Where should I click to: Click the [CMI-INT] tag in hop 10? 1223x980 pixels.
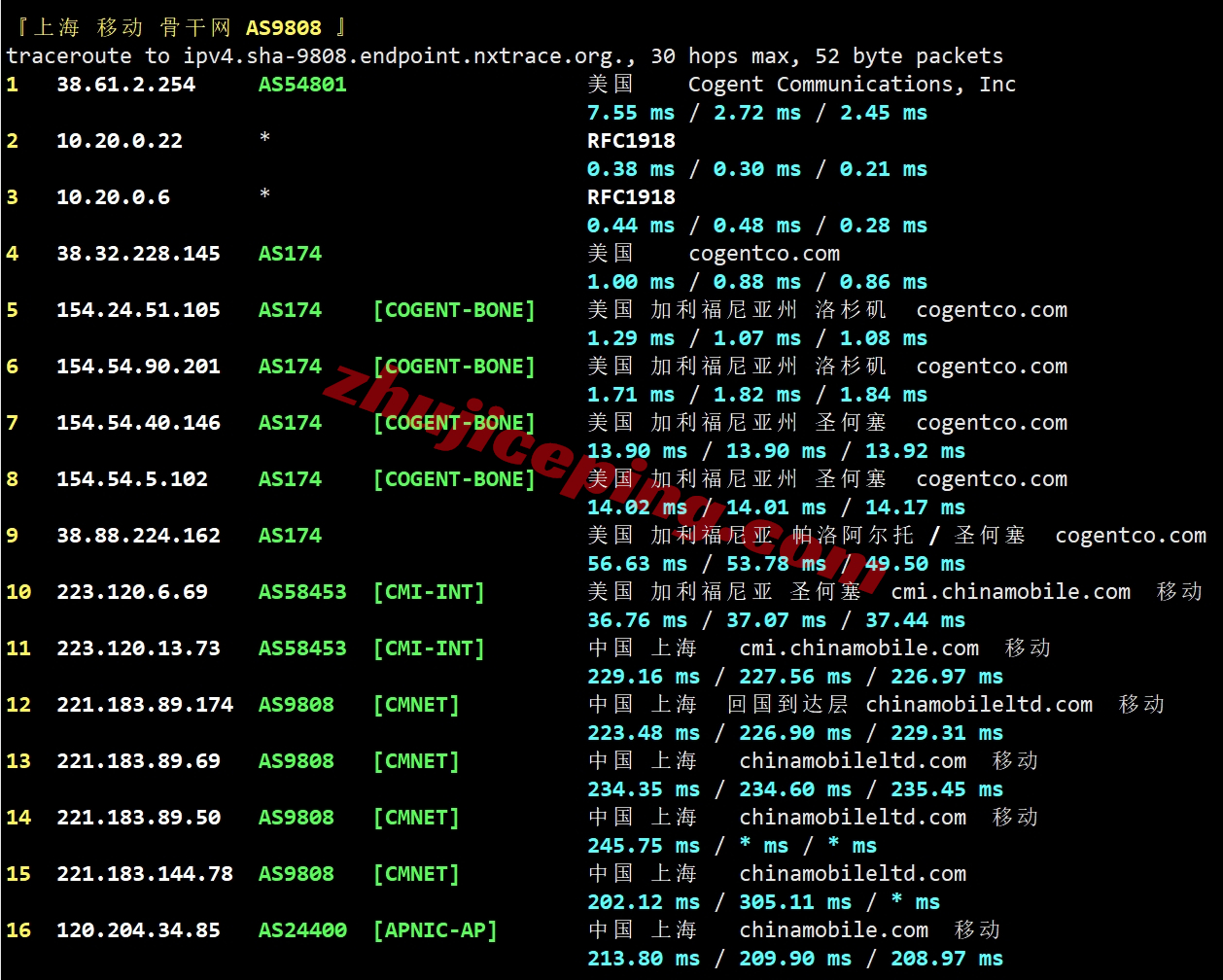click(429, 592)
